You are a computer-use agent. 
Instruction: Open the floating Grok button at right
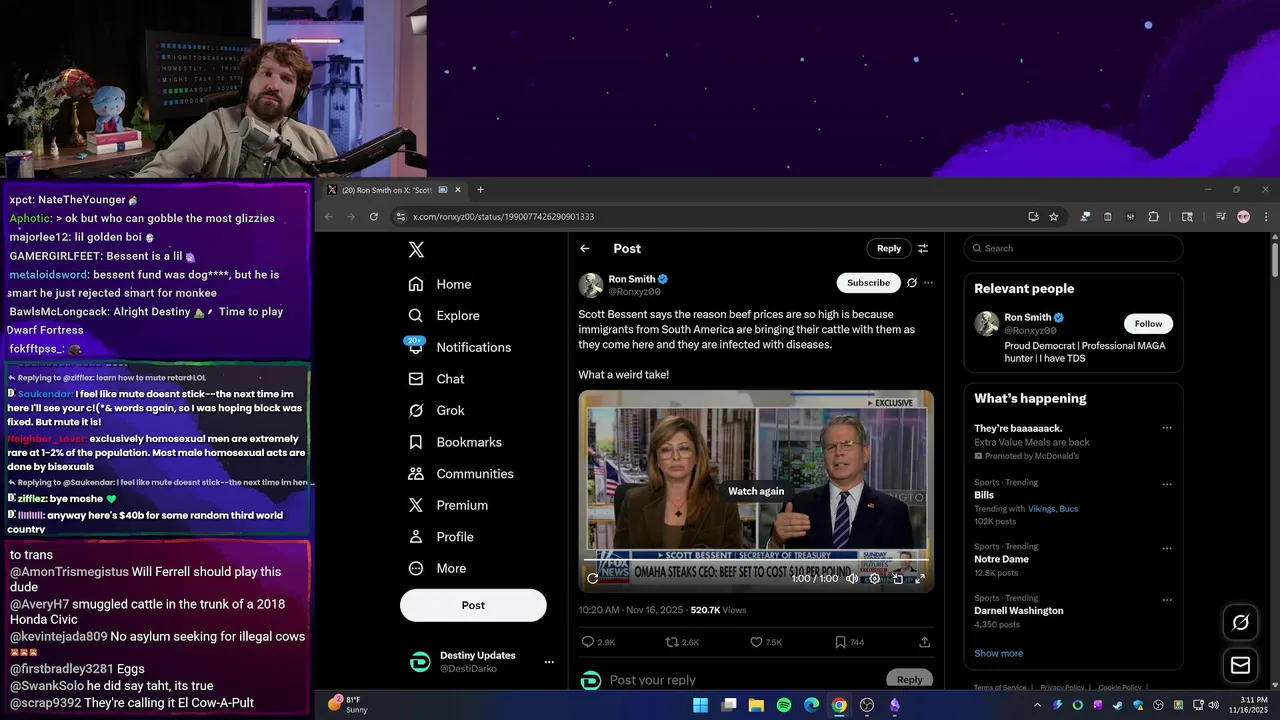[1240, 622]
